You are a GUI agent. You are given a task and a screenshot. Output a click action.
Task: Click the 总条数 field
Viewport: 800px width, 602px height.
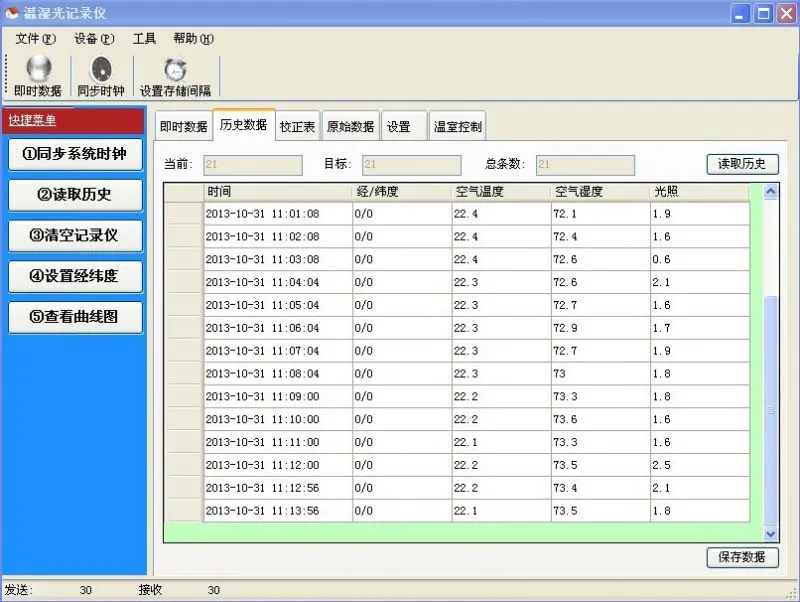coord(585,165)
